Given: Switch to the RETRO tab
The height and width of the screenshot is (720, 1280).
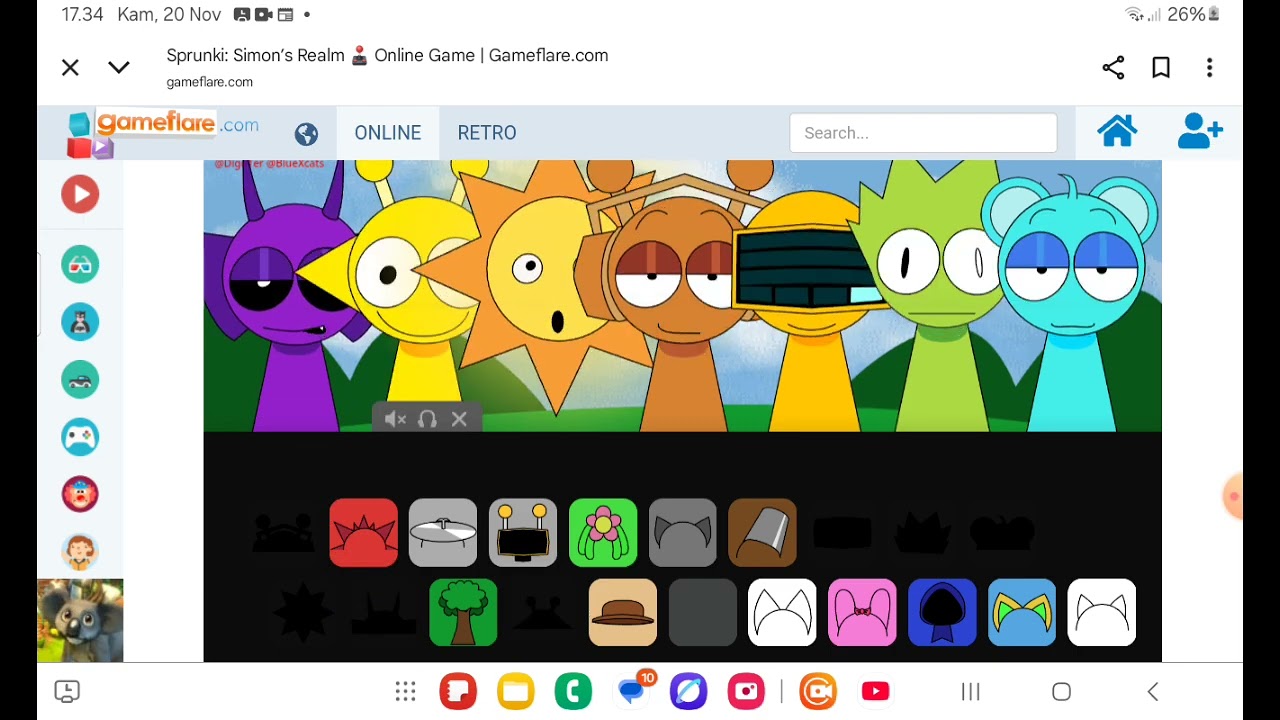Looking at the screenshot, I should [487, 133].
